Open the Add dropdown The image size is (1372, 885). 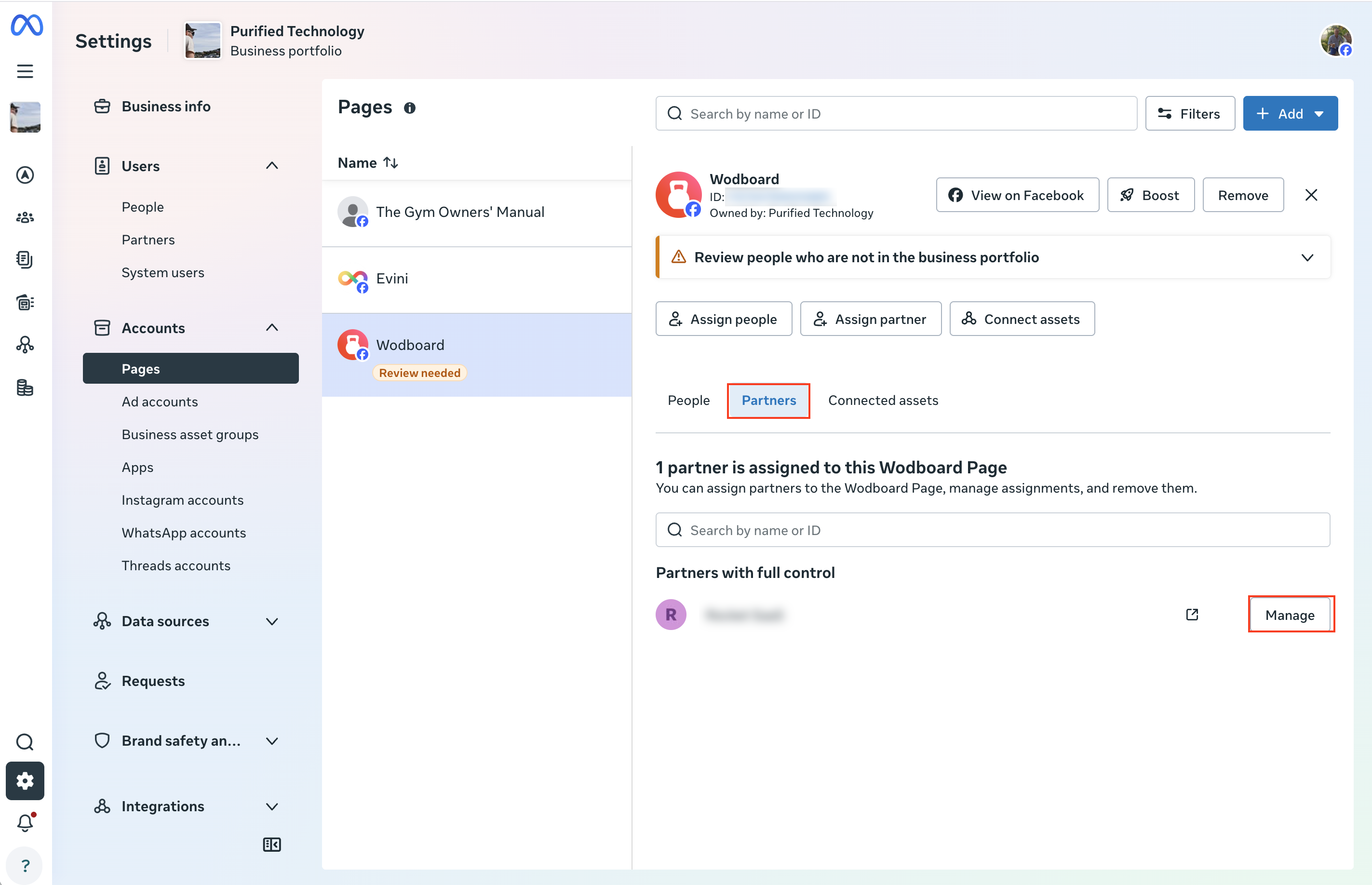point(1290,113)
